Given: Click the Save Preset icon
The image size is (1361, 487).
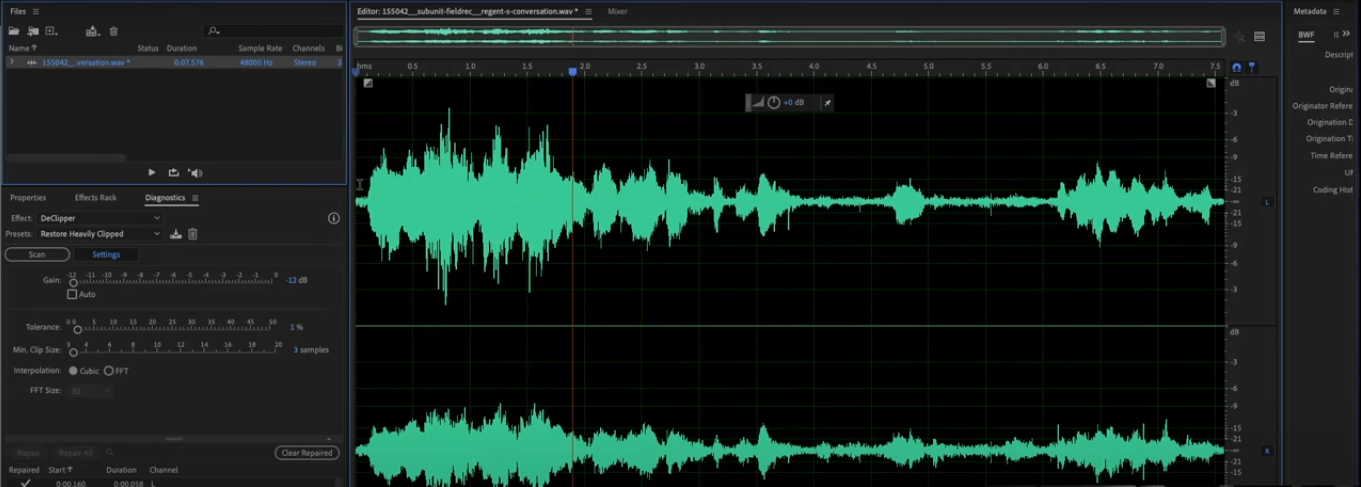Looking at the screenshot, I should [x=176, y=234].
